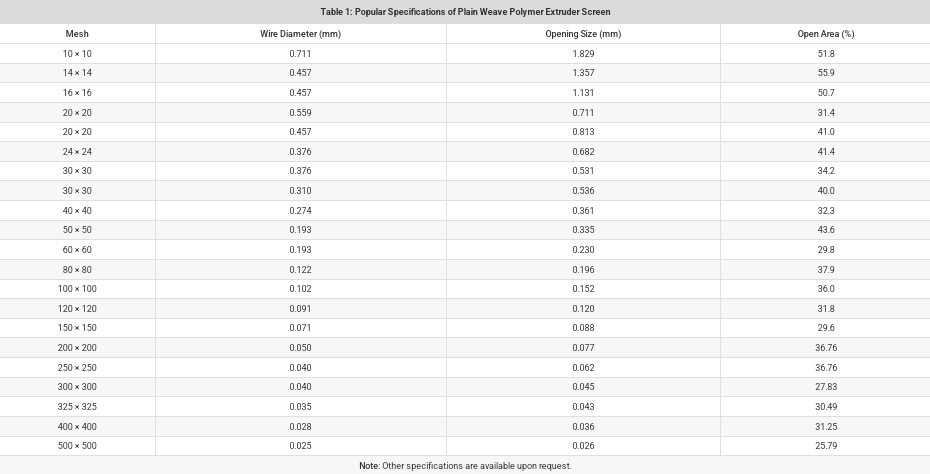The height and width of the screenshot is (474, 930).
Task: Click the open area value 25.79
Action: tap(825, 445)
